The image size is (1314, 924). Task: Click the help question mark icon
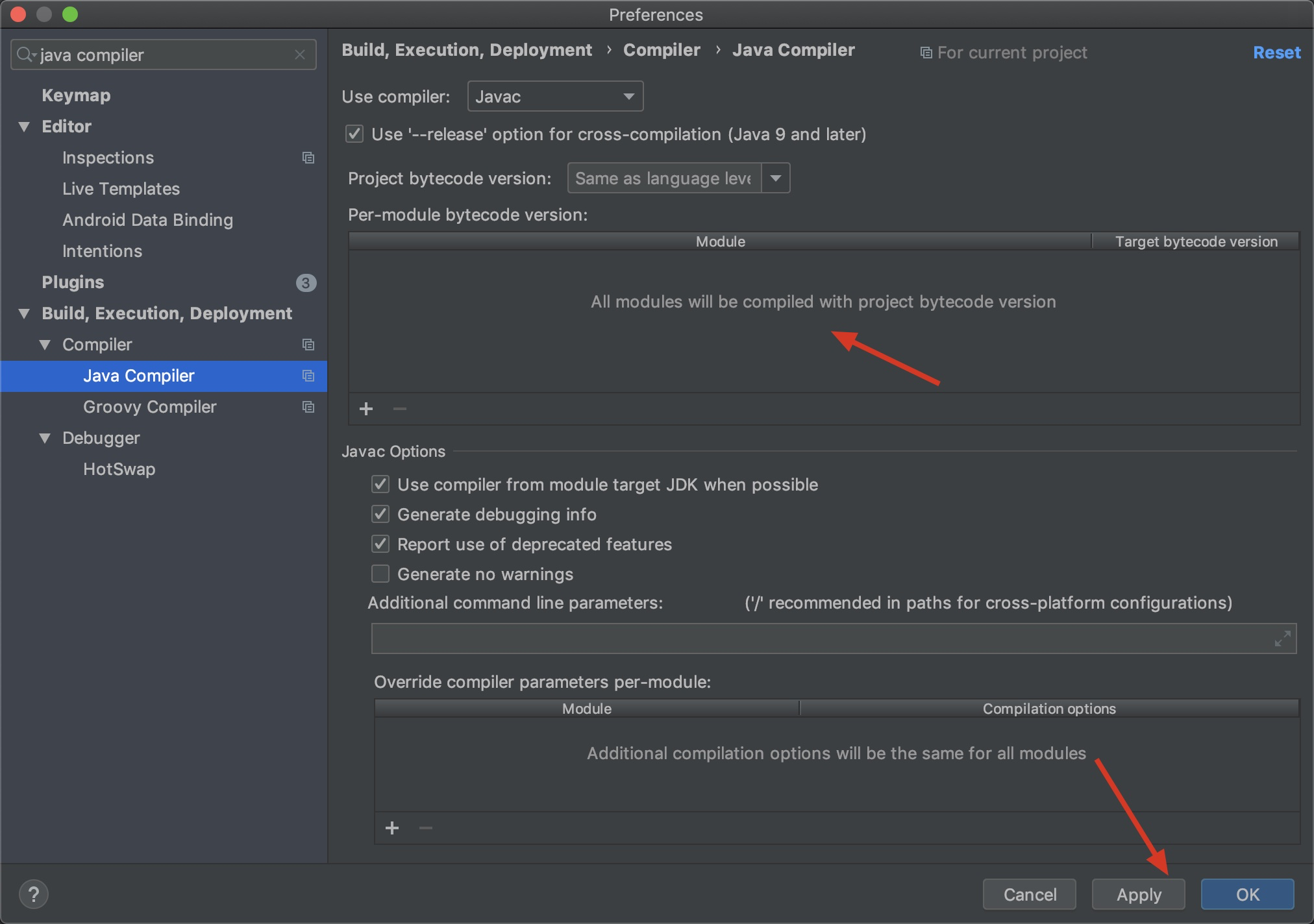(34, 894)
